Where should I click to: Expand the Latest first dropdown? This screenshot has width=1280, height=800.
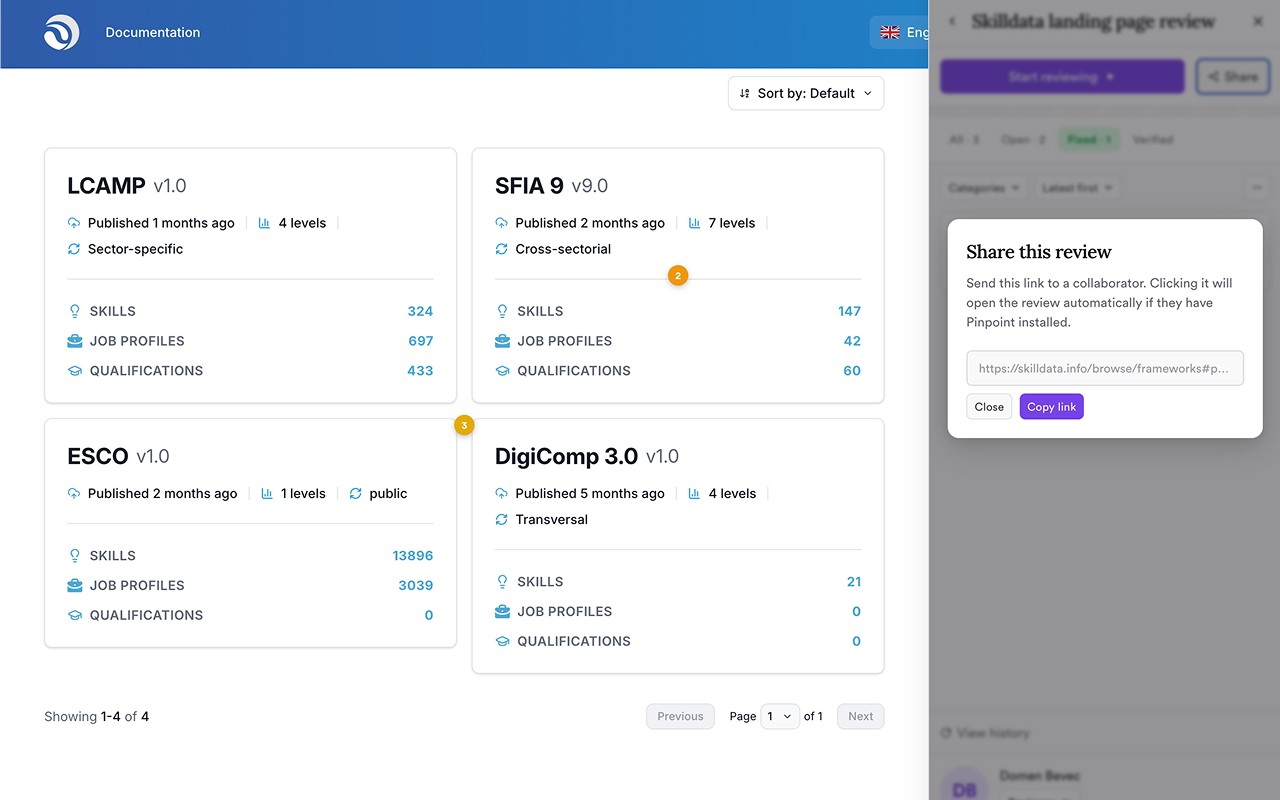(x=1076, y=188)
